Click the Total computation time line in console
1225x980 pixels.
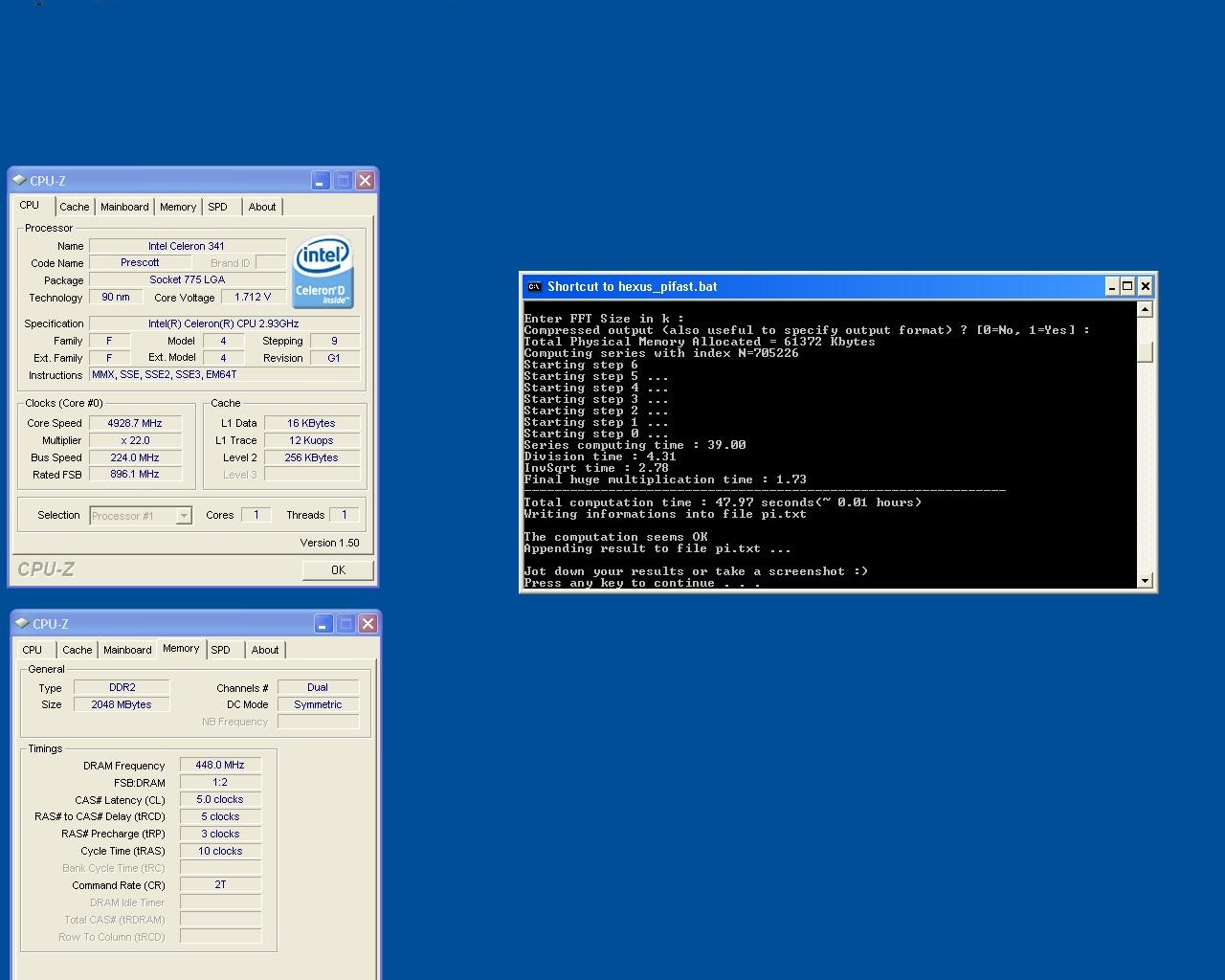(723, 502)
